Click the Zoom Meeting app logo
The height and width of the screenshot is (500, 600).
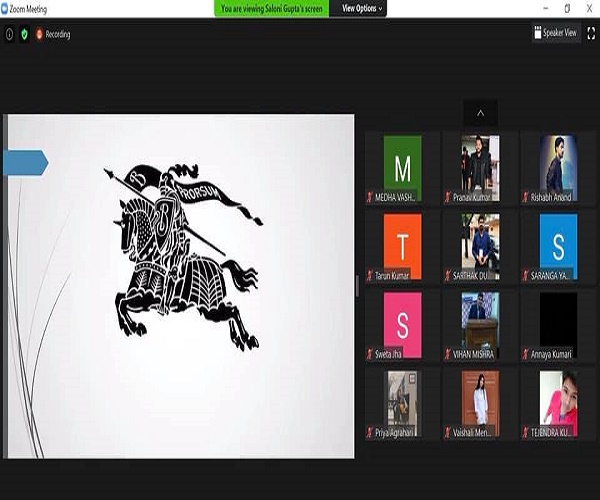7,7
